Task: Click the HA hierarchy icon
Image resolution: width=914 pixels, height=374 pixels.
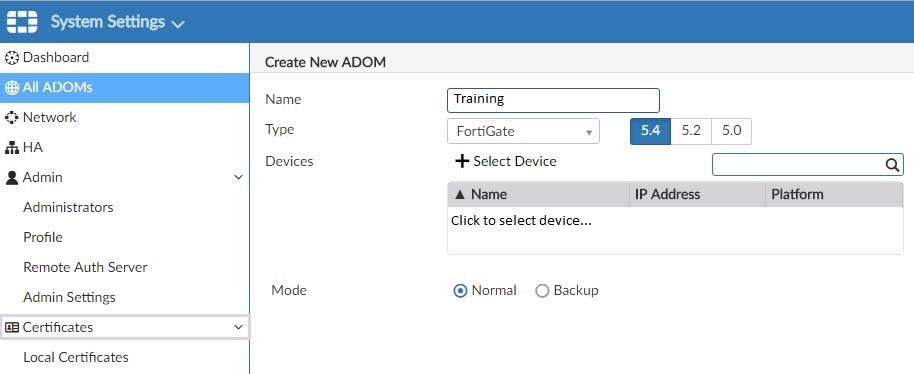Action: [12, 148]
